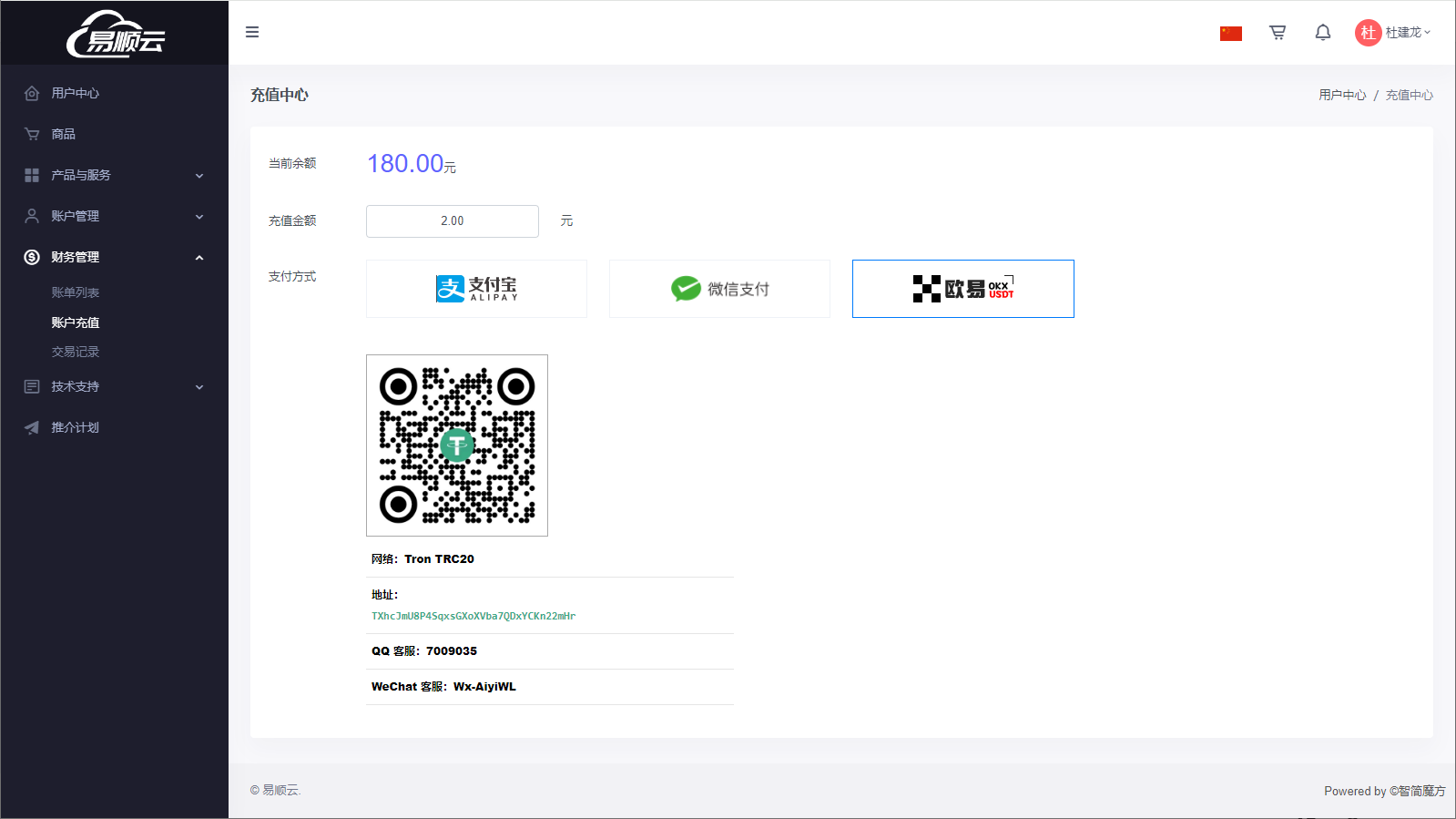1456x819 pixels.
Task: Click the 网络: Tron TRC20 text
Action: click(423, 559)
